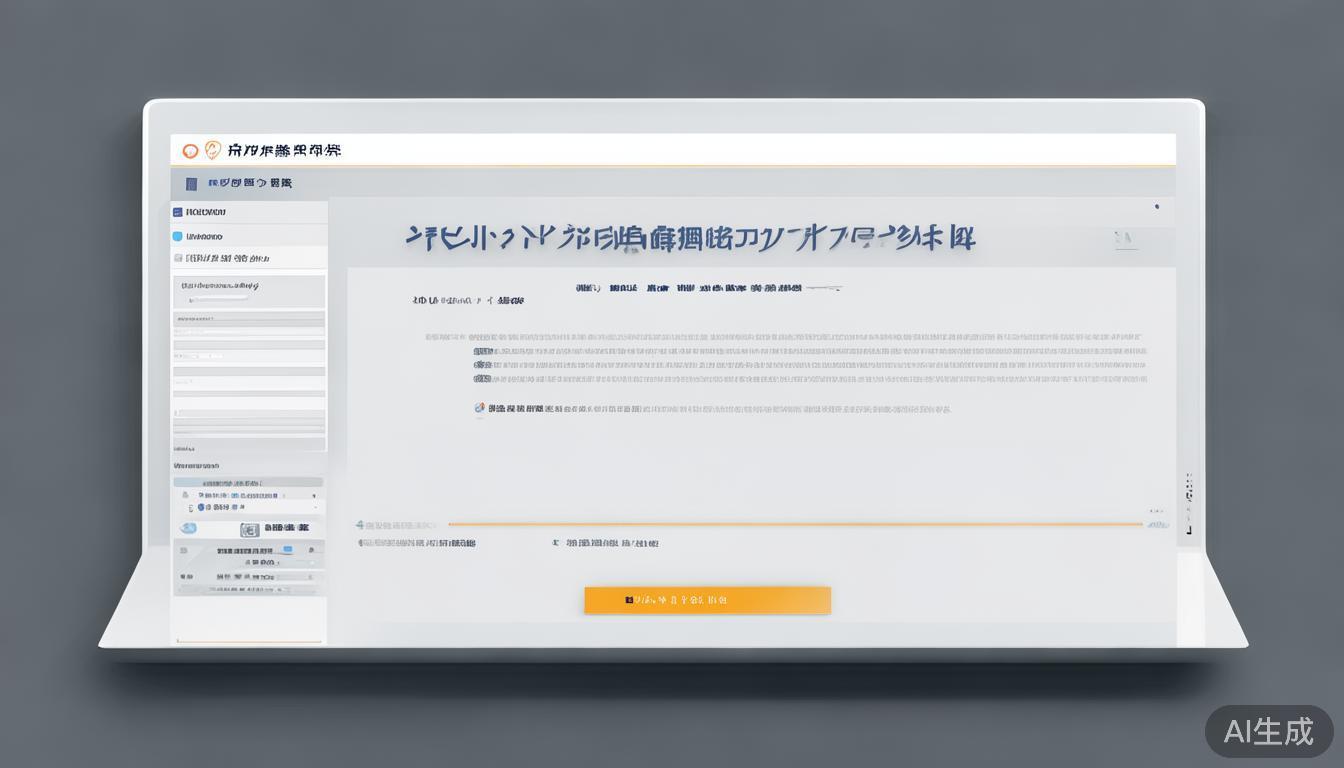Open the first sidebar section with blue square icon
The width and height of the screenshot is (1344, 768).
click(x=178, y=212)
